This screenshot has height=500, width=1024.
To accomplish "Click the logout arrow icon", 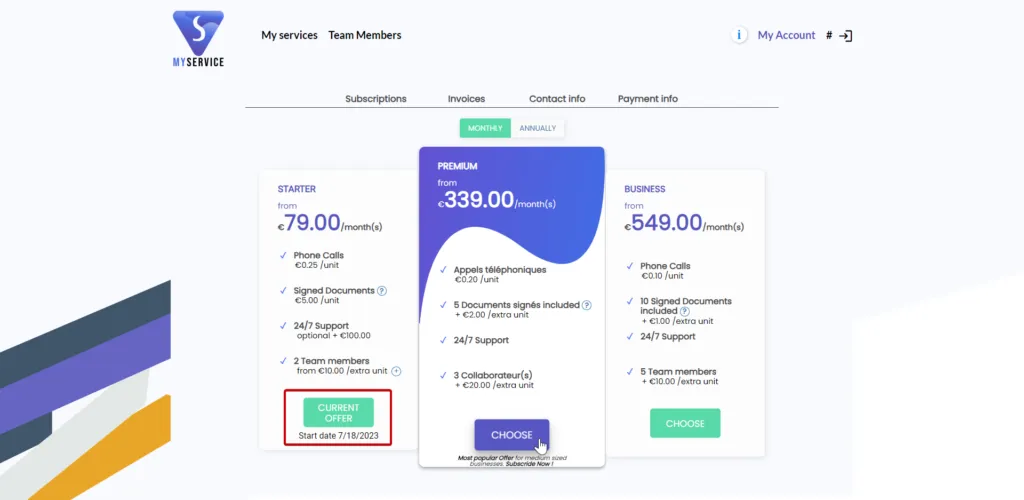I will (x=846, y=36).
